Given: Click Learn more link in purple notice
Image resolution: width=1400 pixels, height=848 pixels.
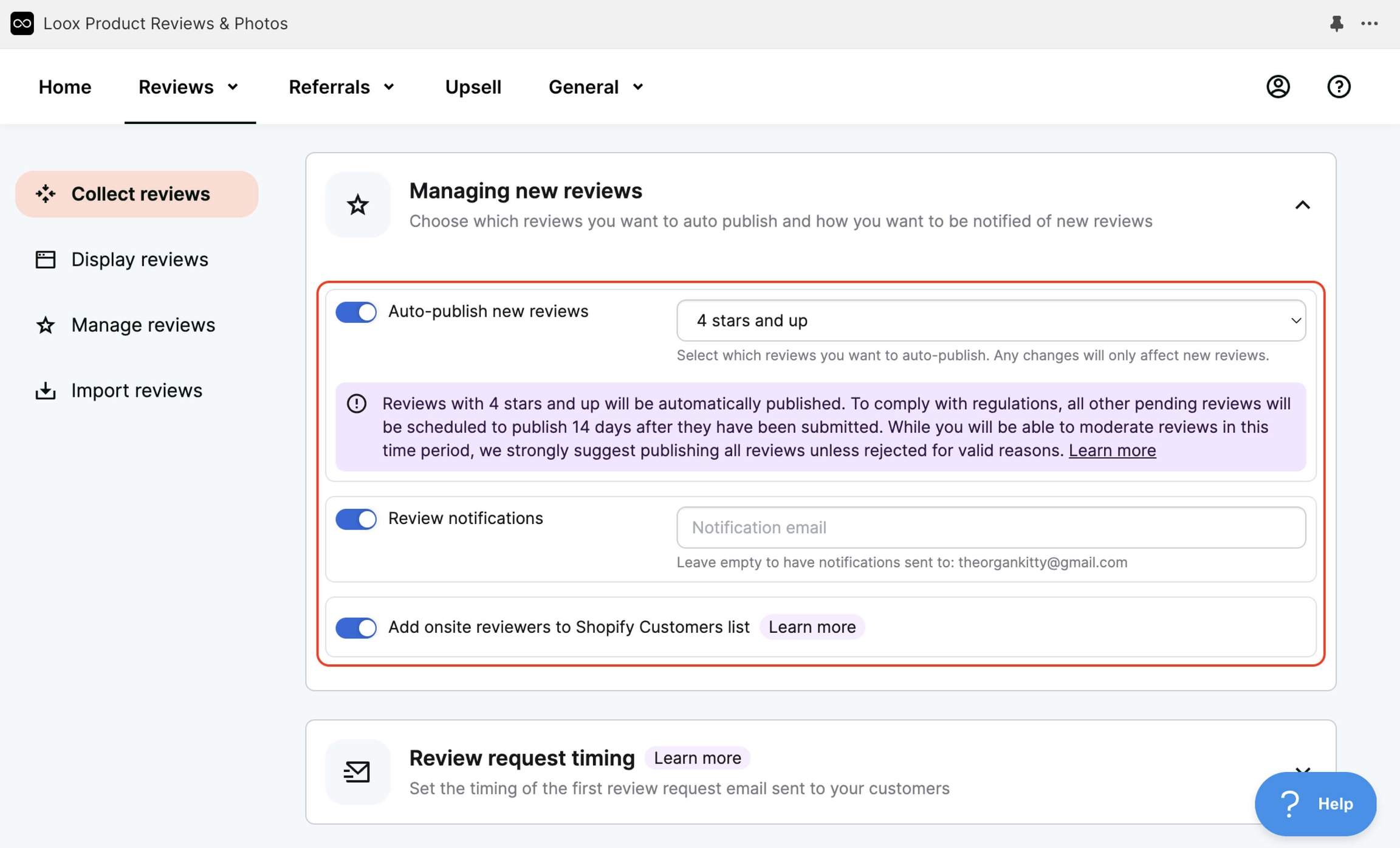Looking at the screenshot, I should point(1112,450).
